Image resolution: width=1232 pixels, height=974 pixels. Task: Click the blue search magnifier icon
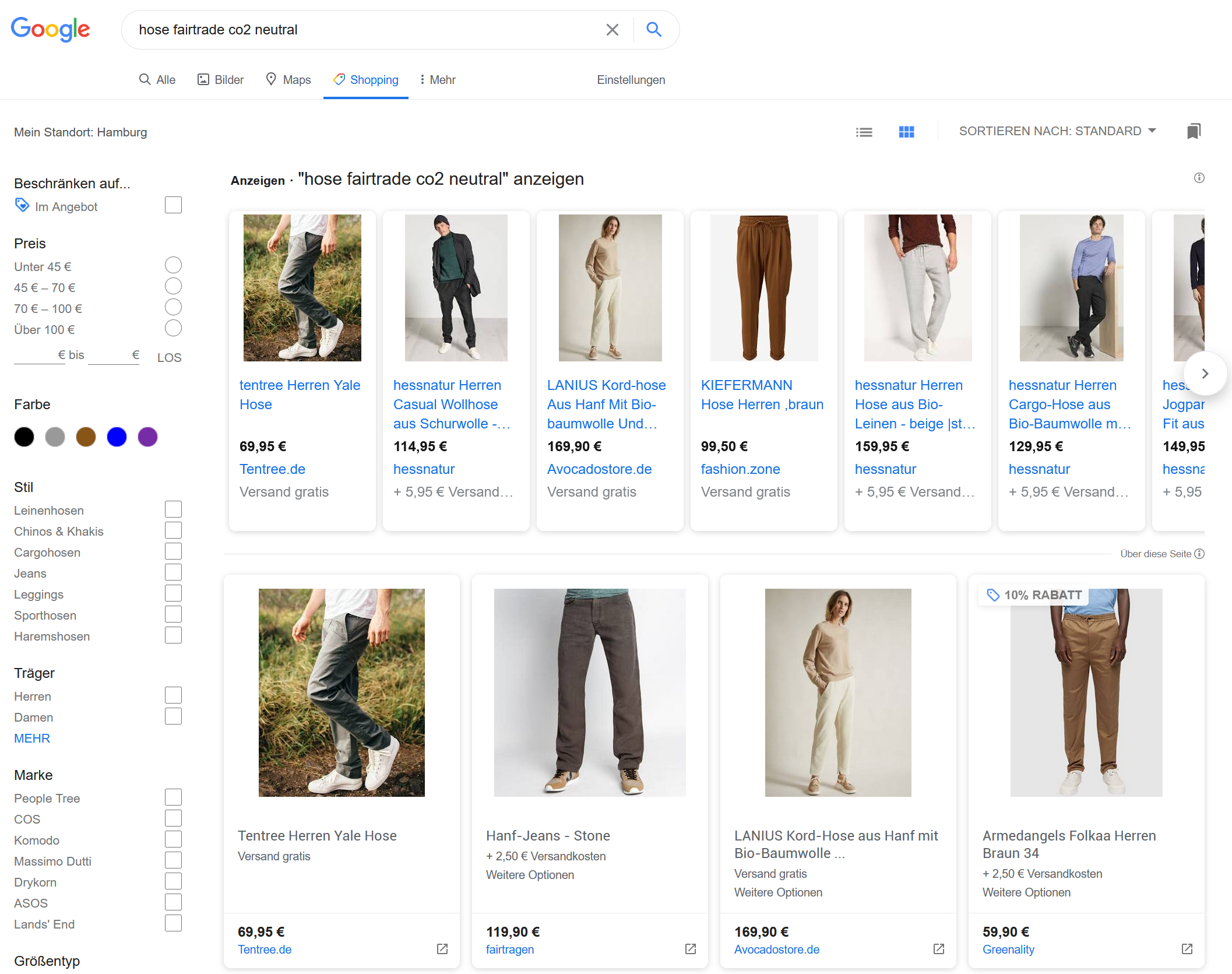click(x=654, y=30)
